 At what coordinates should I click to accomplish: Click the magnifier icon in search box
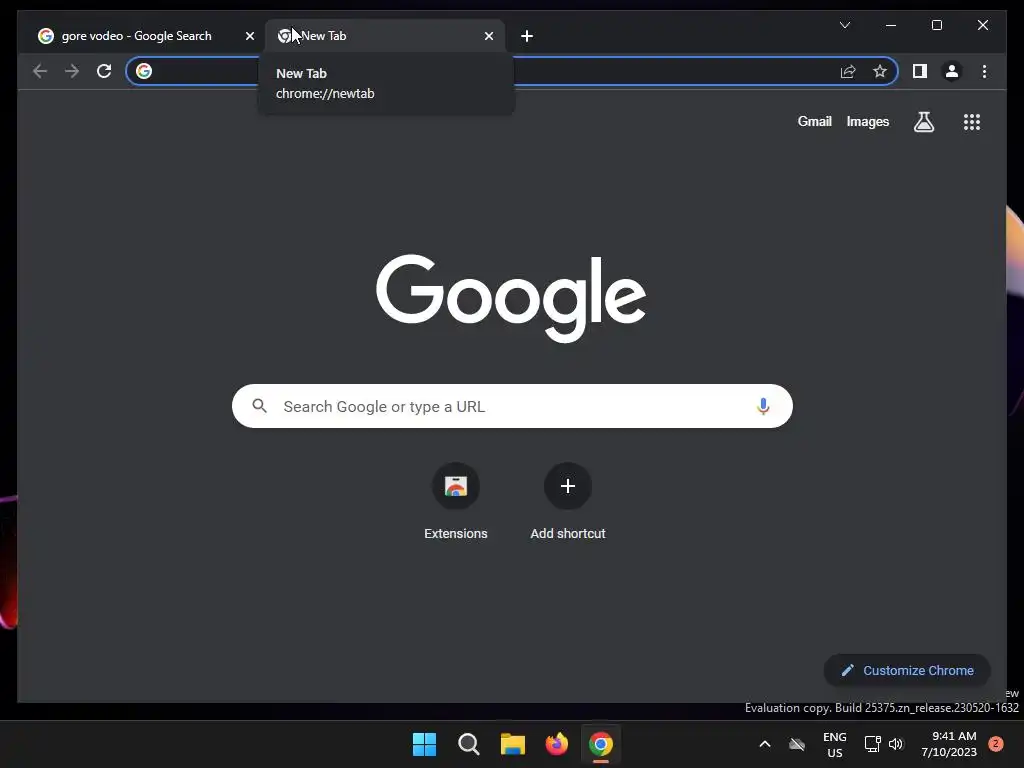click(x=259, y=406)
